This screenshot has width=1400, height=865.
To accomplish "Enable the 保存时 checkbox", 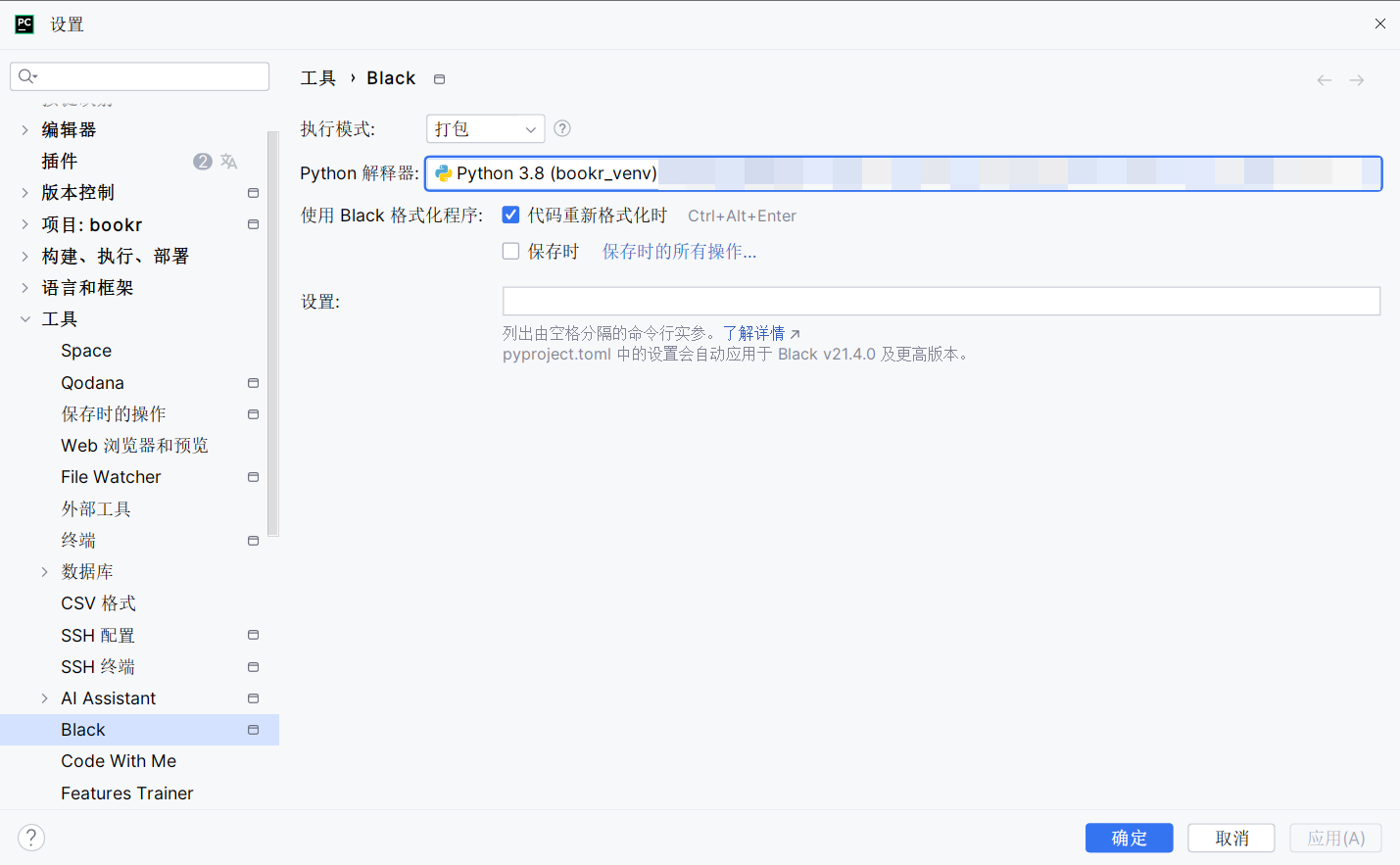I will tap(510, 251).
